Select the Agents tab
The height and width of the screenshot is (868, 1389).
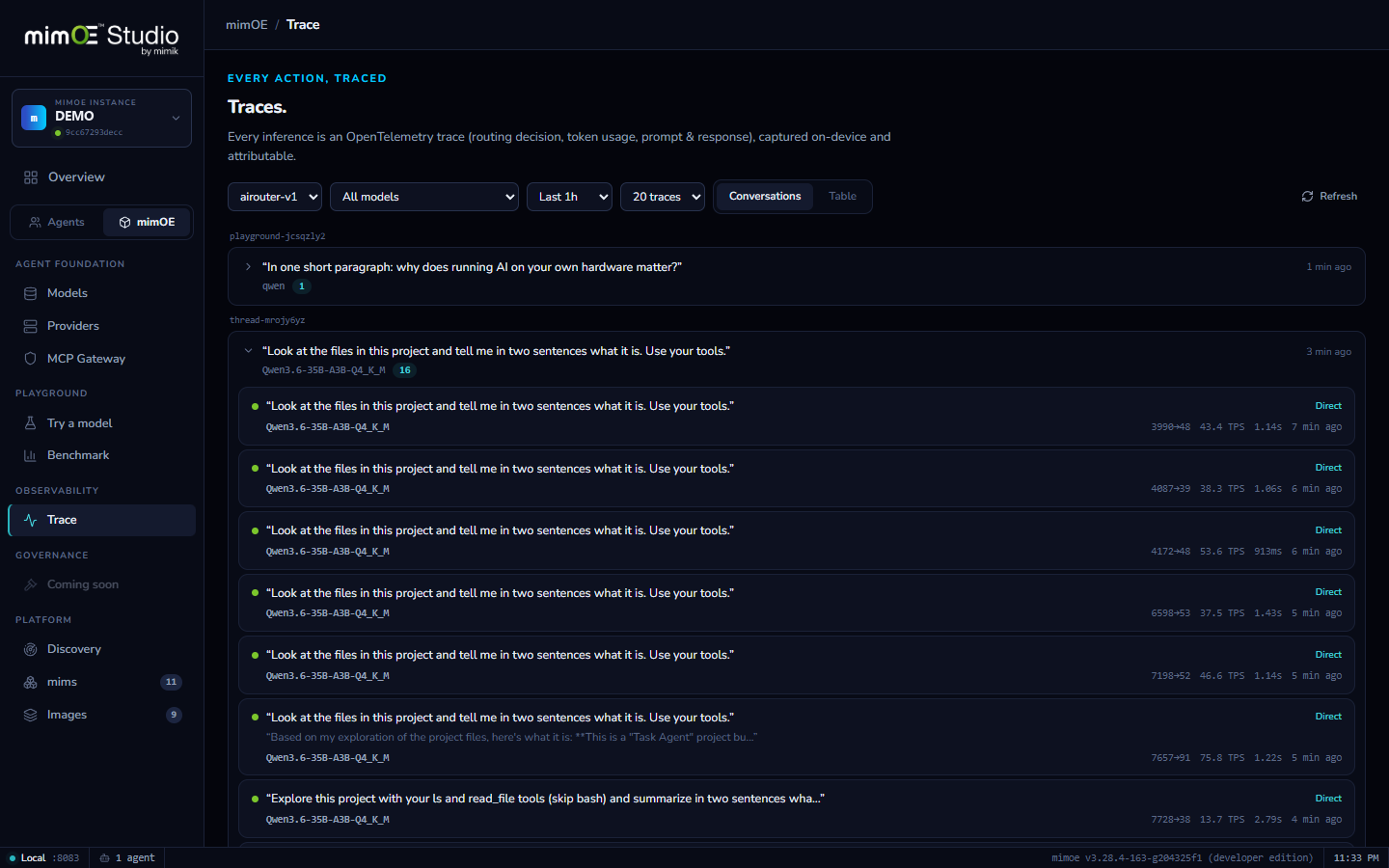point(58,222)
